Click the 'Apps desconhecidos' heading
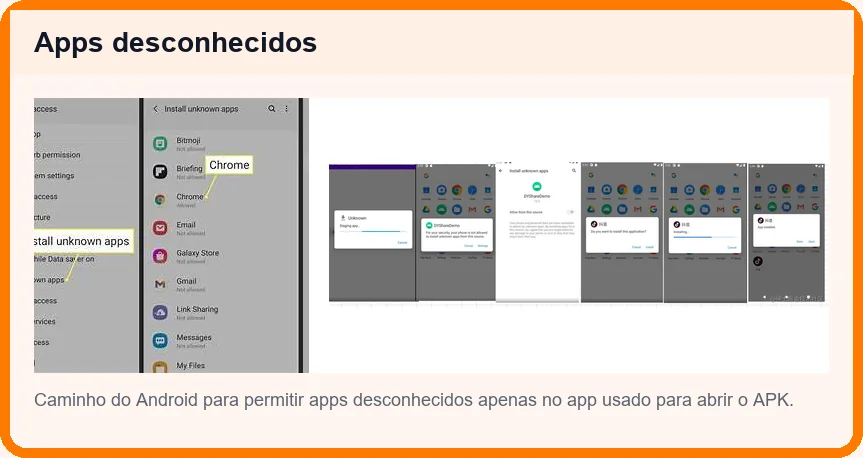Screen dimensions: 863x458 [x=176, y=42]
